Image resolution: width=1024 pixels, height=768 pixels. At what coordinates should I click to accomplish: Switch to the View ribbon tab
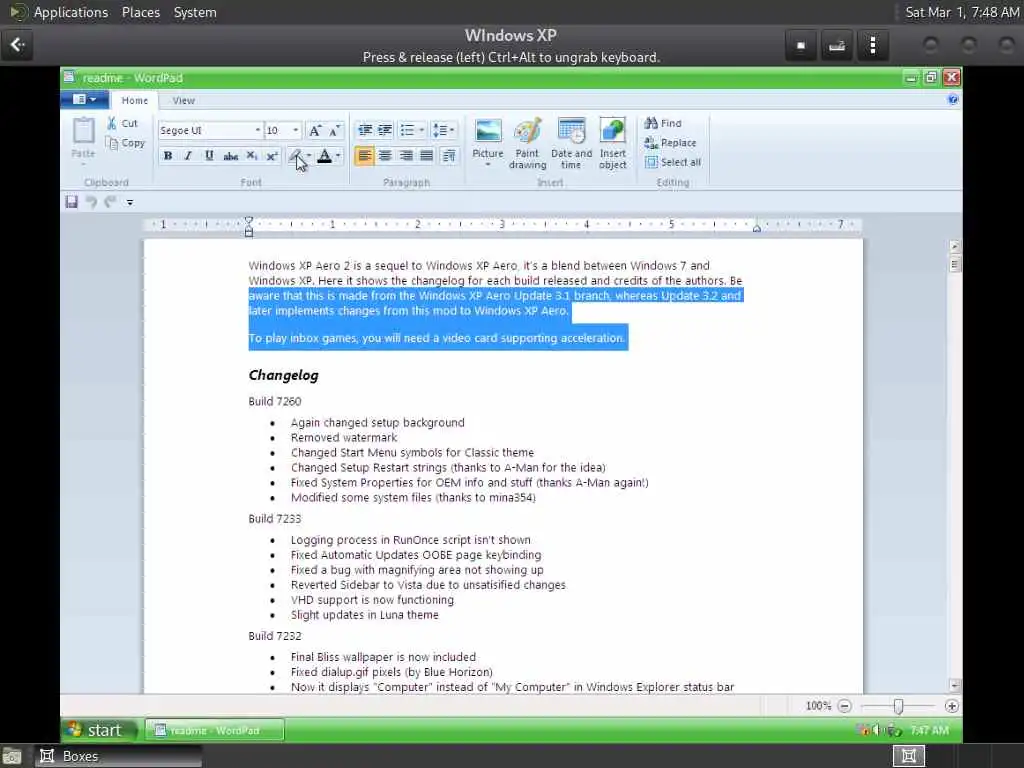pos(184,101)
